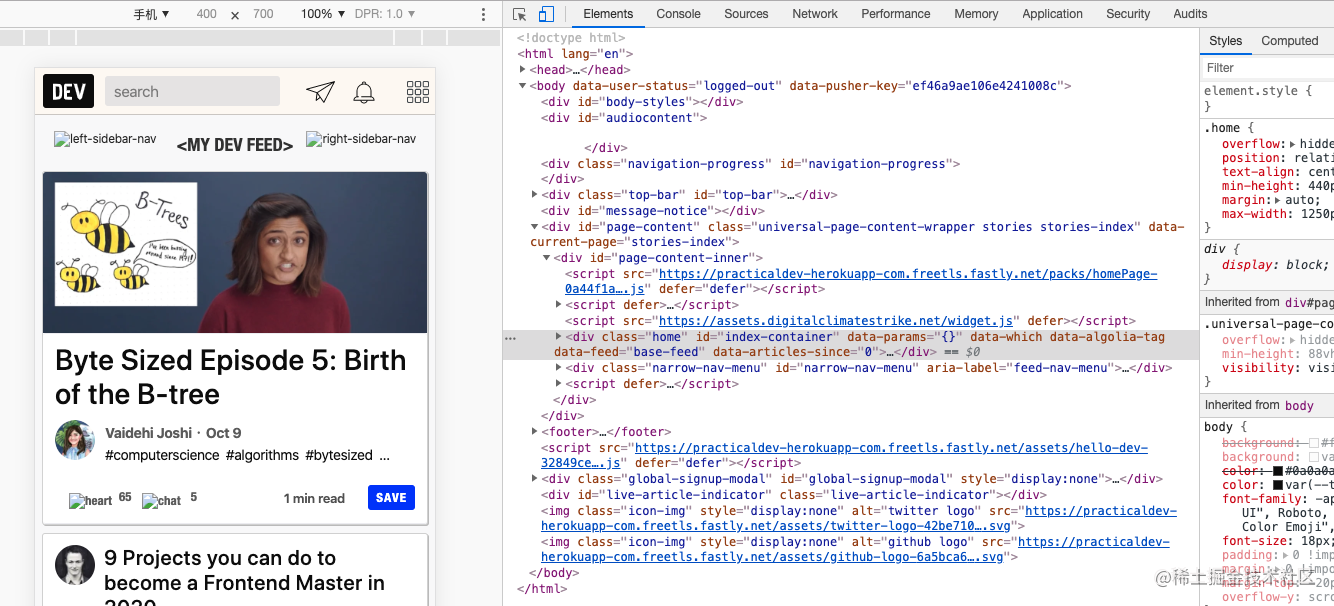Open the Byte Sized Episode 5 article title
Image resolution: width=1334 pixels, height=606 pixels.
[x=231, y=377]
